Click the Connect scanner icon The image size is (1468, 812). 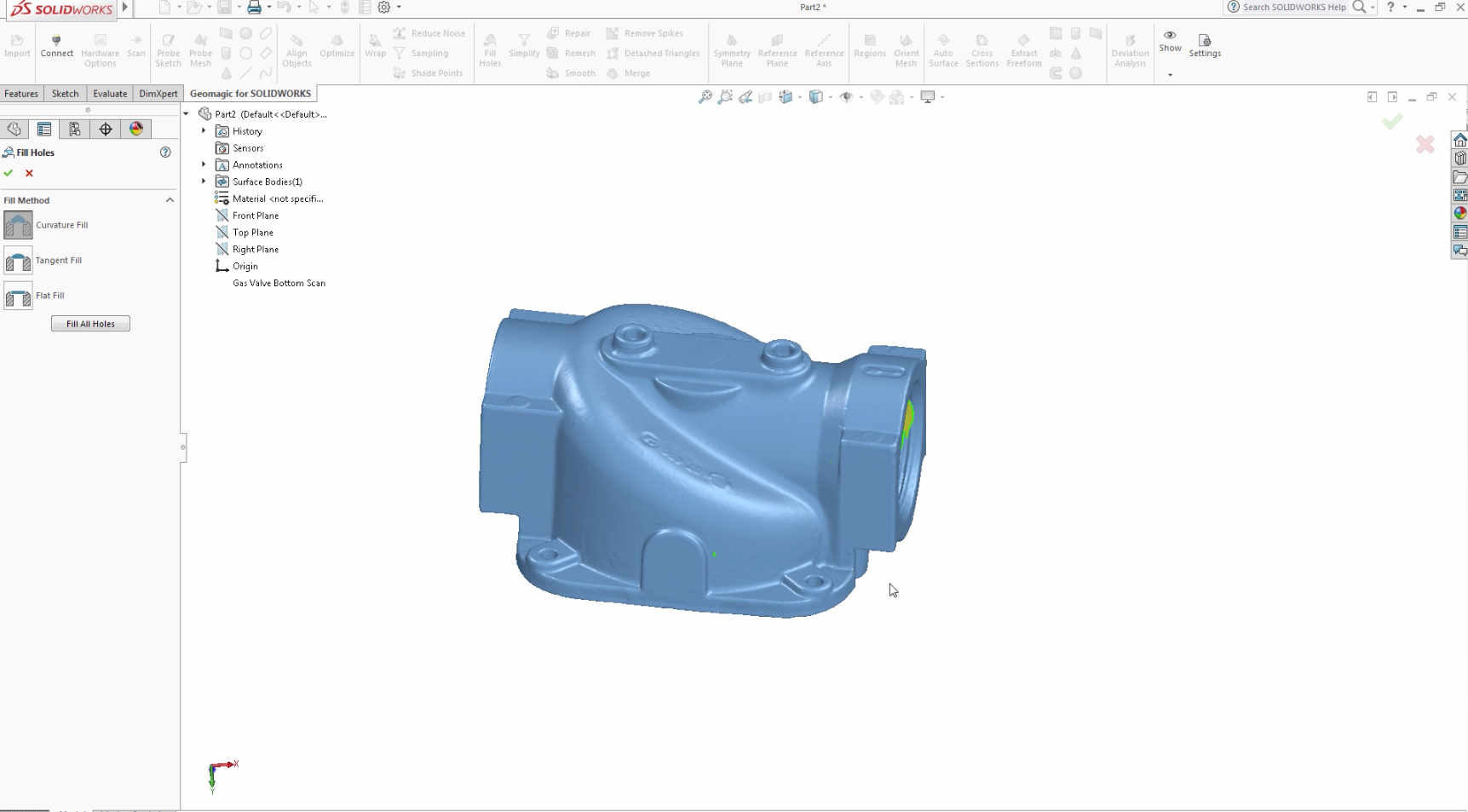point(56,40)
